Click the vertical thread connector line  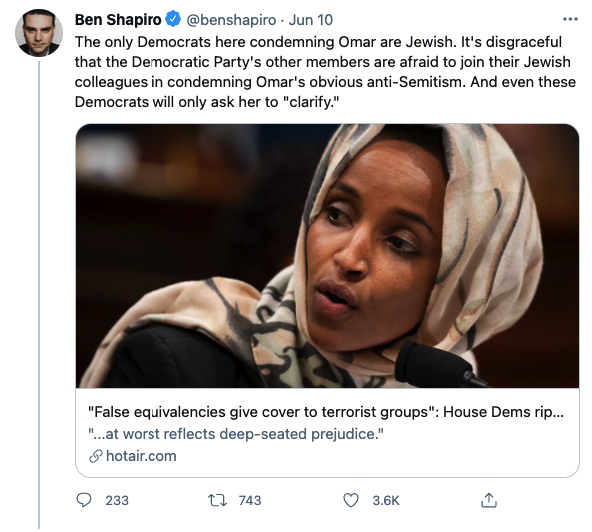39,295
